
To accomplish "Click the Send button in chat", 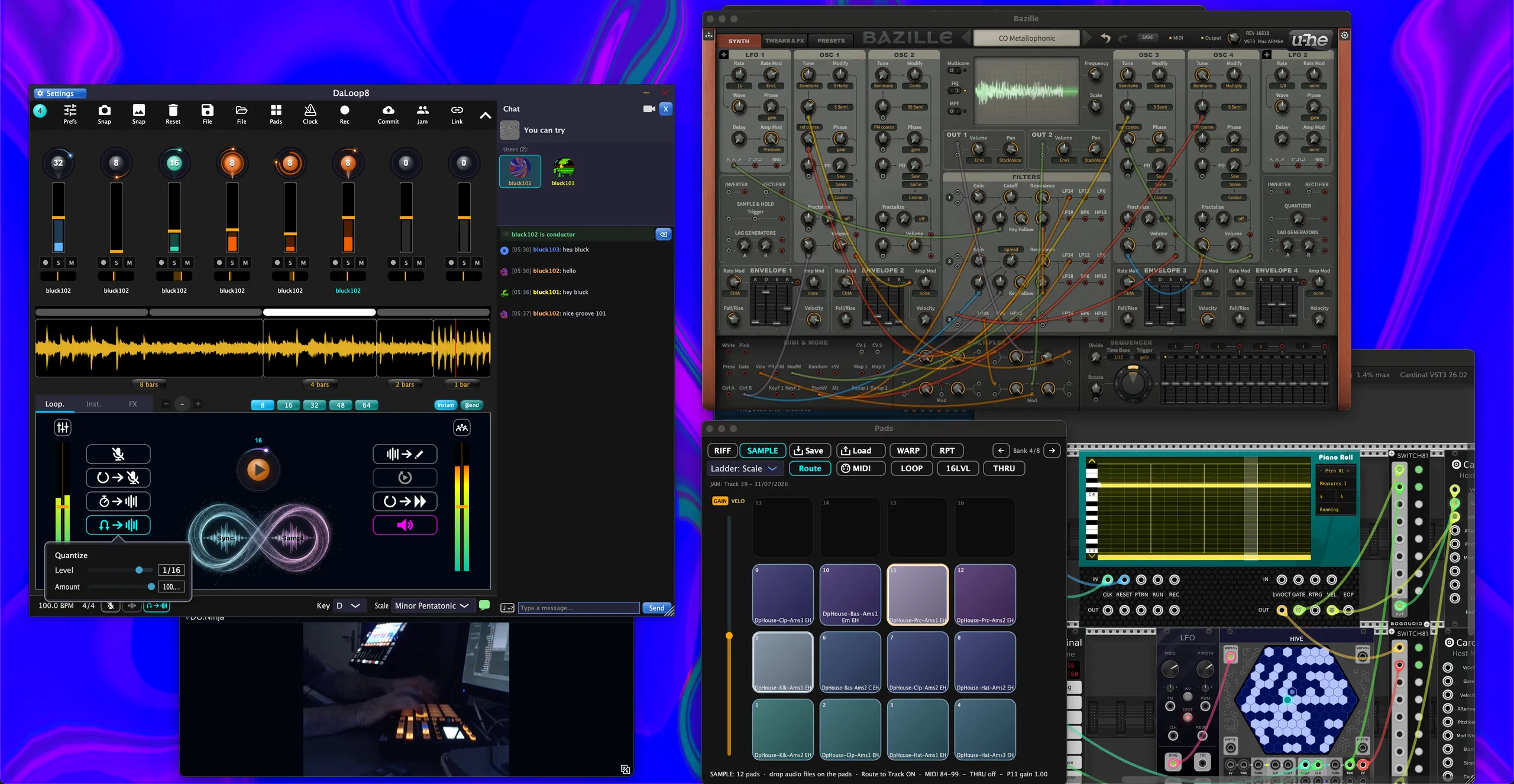I will pyautogui.click(x=656, y=608).
